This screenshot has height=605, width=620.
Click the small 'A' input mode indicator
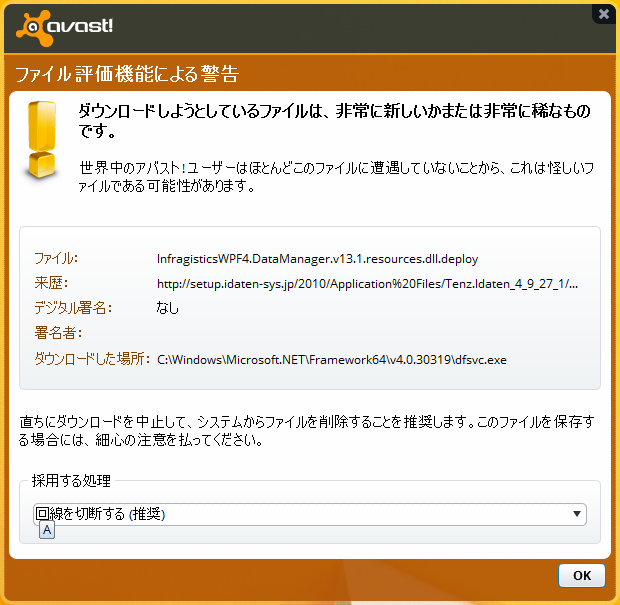pyautogui.click(x=47, y=531)
